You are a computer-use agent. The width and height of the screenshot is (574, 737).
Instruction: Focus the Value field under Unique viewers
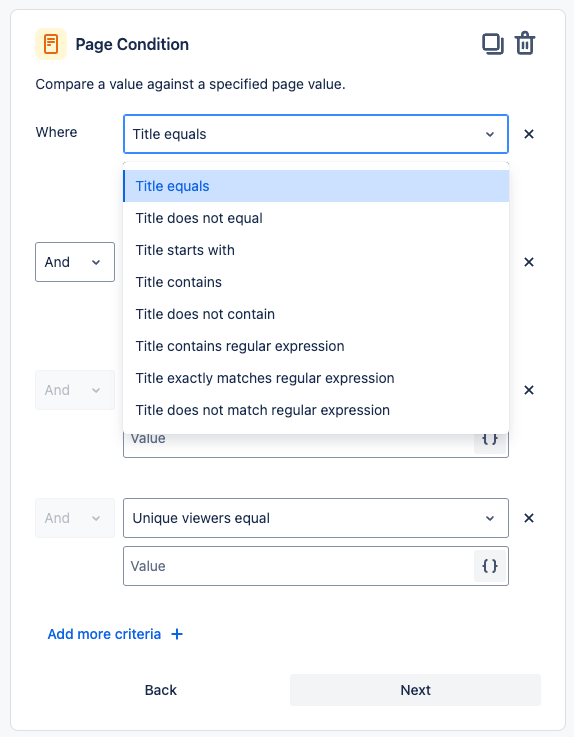click(299, 566)
